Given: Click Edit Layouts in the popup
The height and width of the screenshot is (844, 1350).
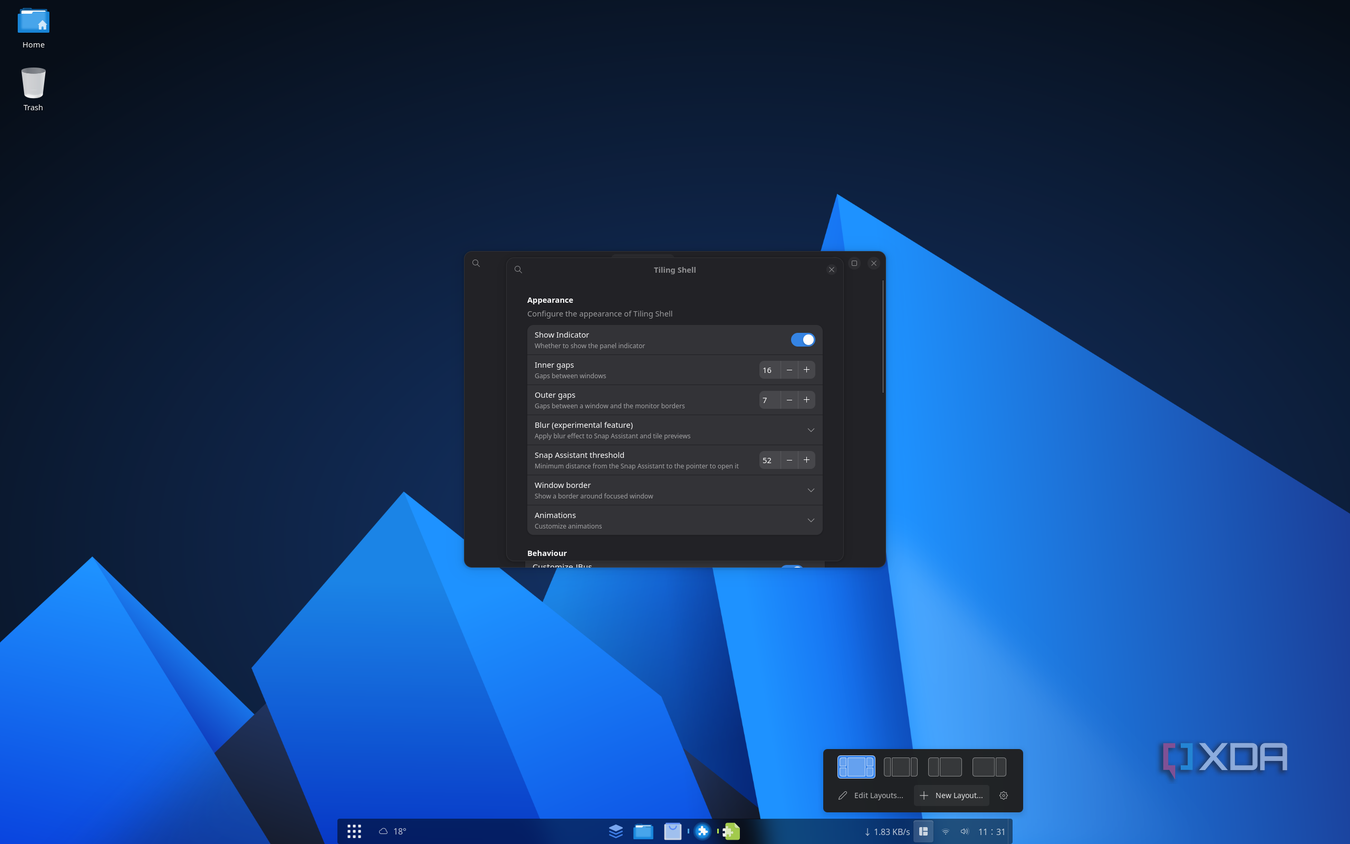Looking at the screenshot, I should tap(870, 796).
